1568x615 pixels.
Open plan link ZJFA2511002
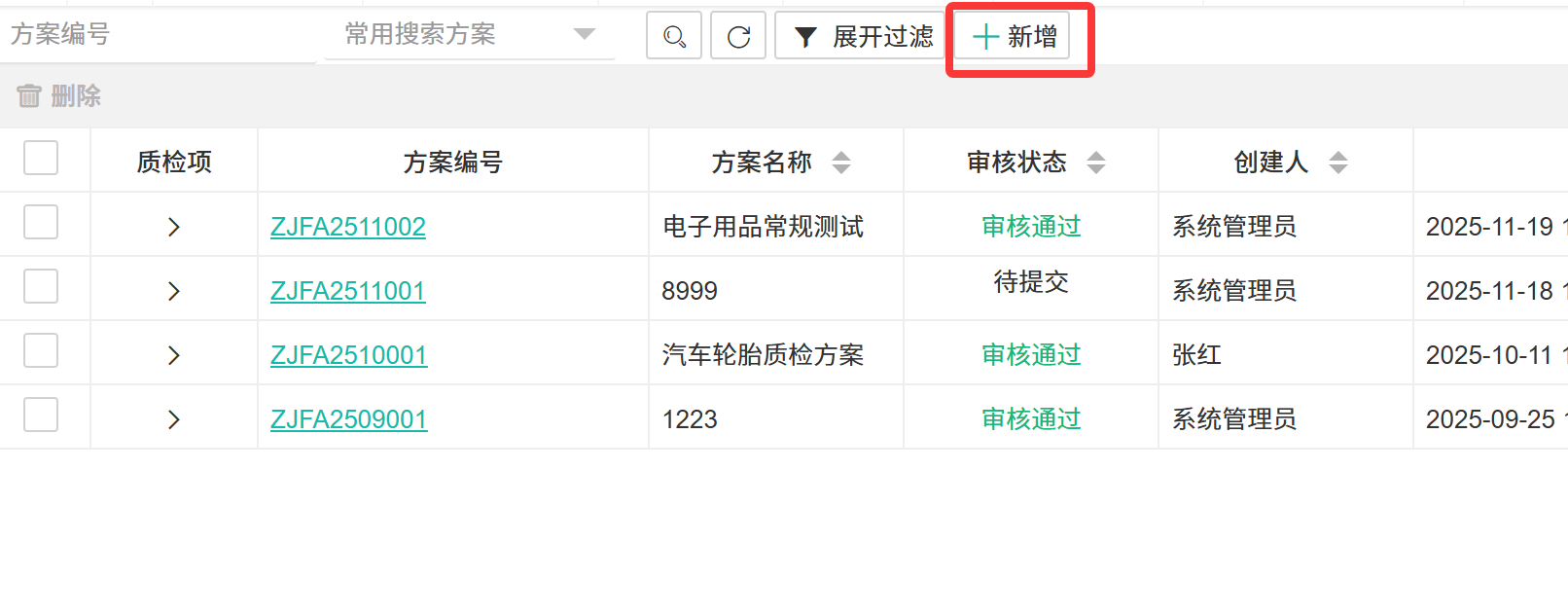[x=348, y=227]
